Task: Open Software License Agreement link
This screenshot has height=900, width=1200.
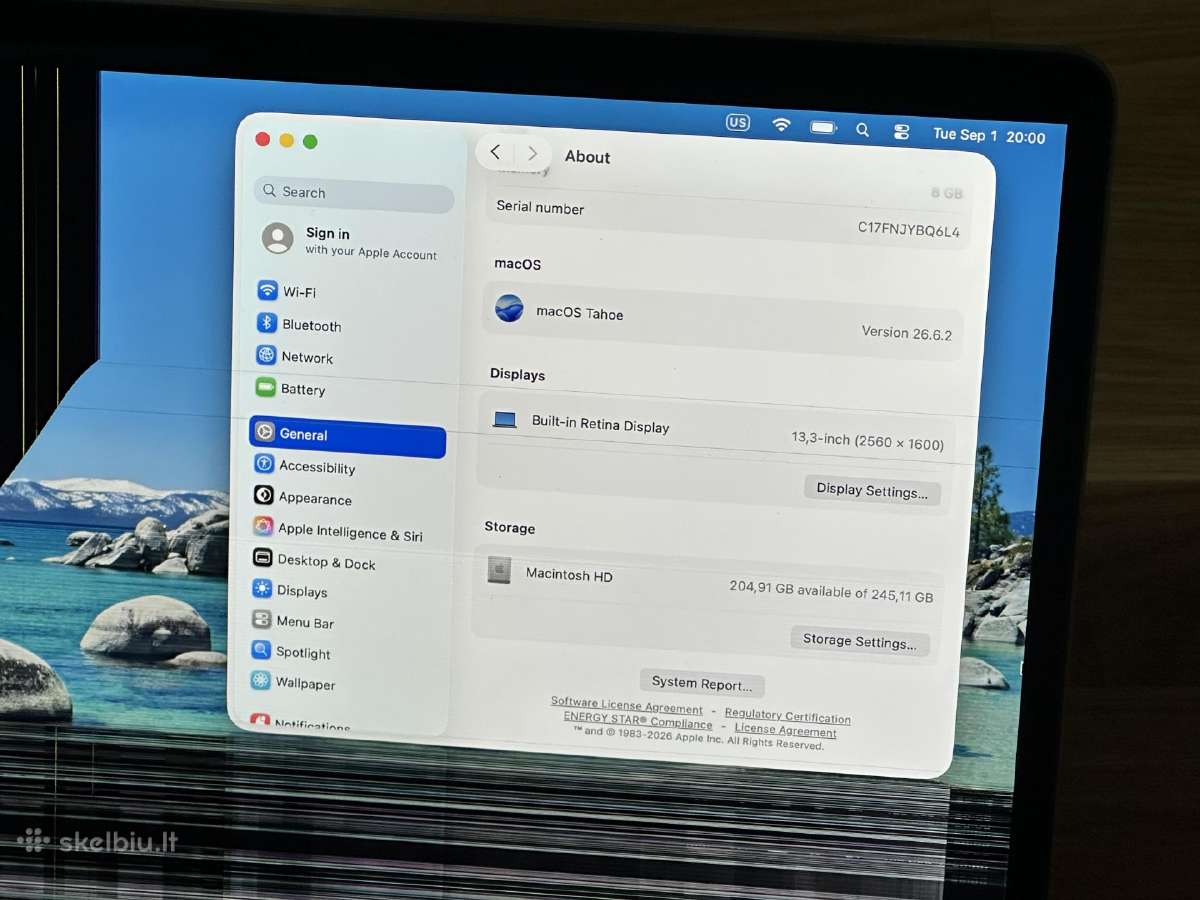Action: pyautogui.click(x=627, y=705)
